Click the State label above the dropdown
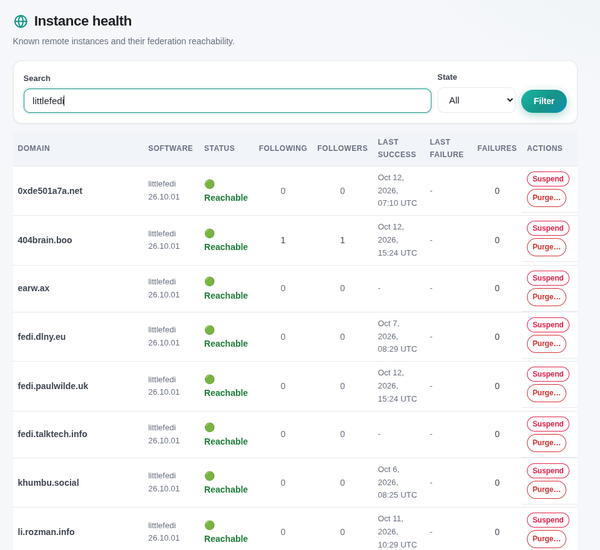Viewport: 600px width, 550px height. point(447,77)
